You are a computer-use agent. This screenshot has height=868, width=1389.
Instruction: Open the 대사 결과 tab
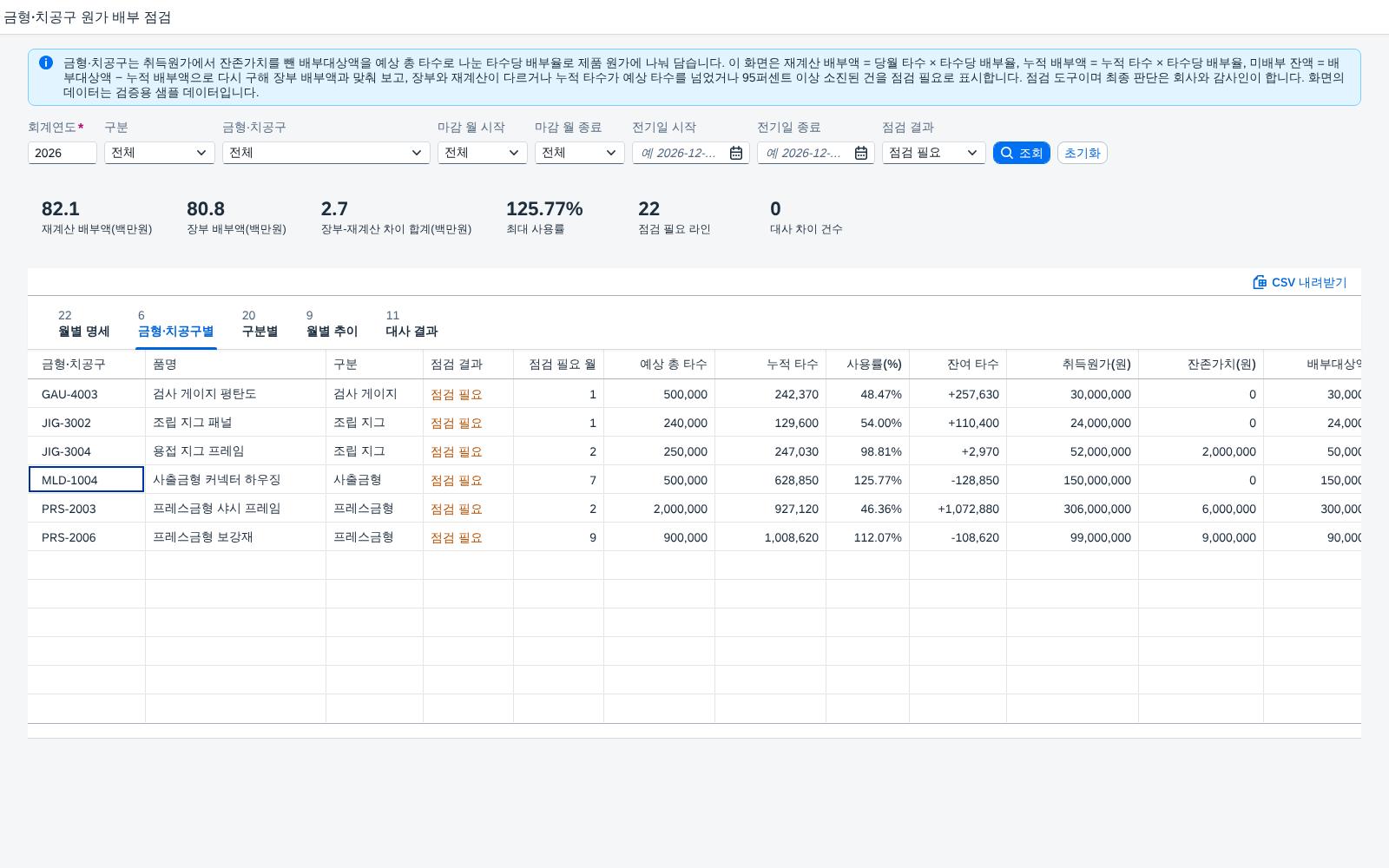pos(411,323)
